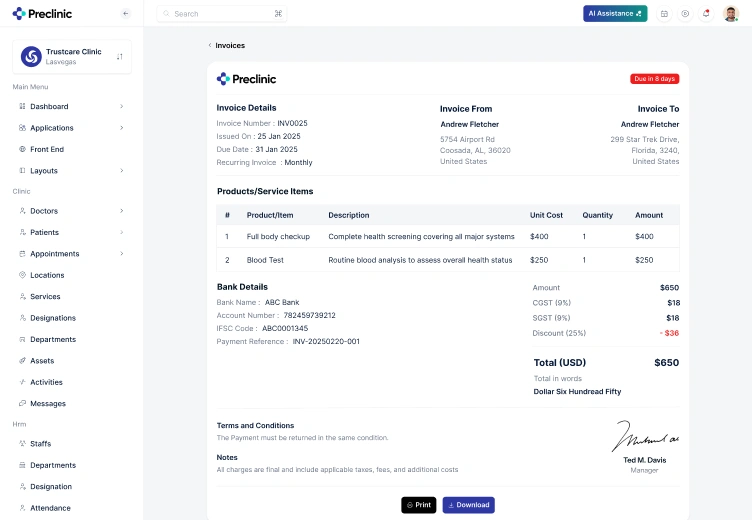Expand the Dashboard menu chevron
The height and width of the screenshot is (520, 752).
point(121,106)
